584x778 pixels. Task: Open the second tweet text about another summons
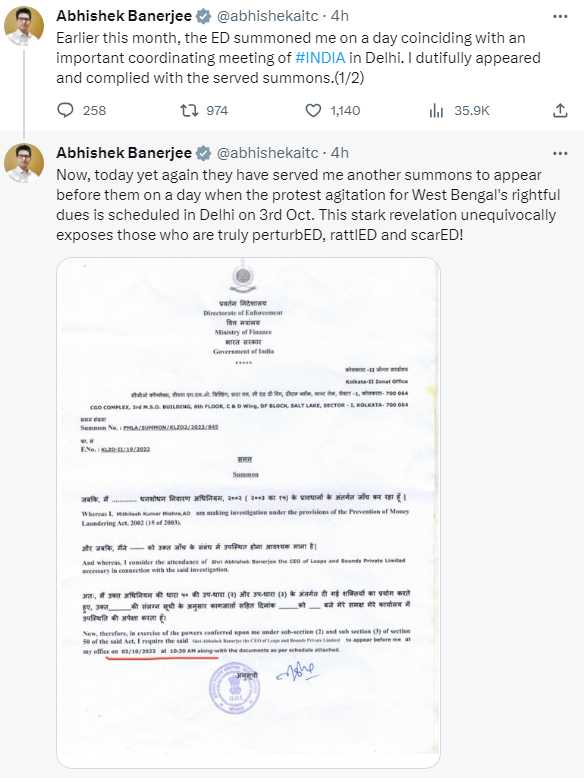coord(308,205)
